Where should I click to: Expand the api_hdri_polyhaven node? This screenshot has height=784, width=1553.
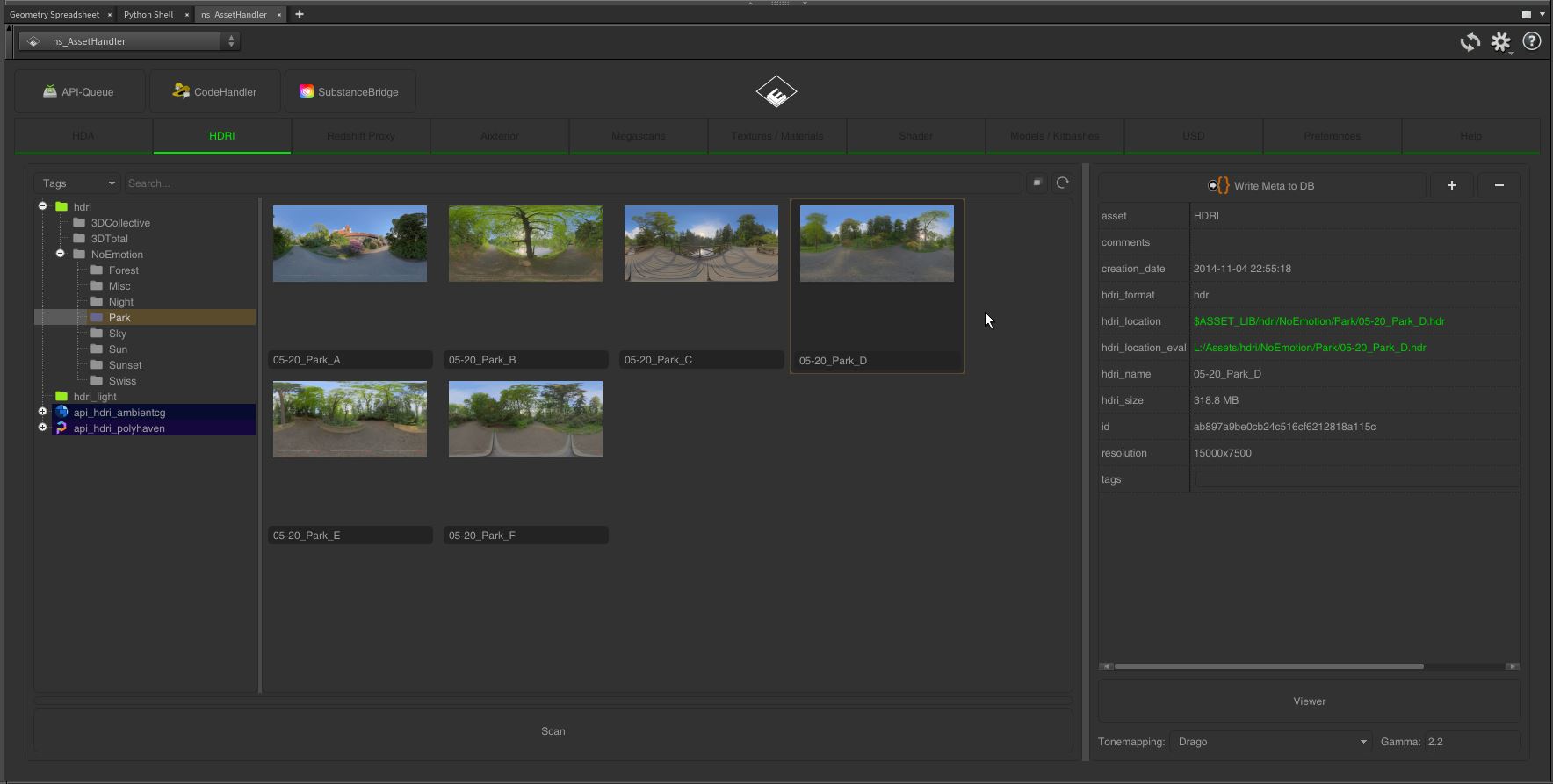42,428
